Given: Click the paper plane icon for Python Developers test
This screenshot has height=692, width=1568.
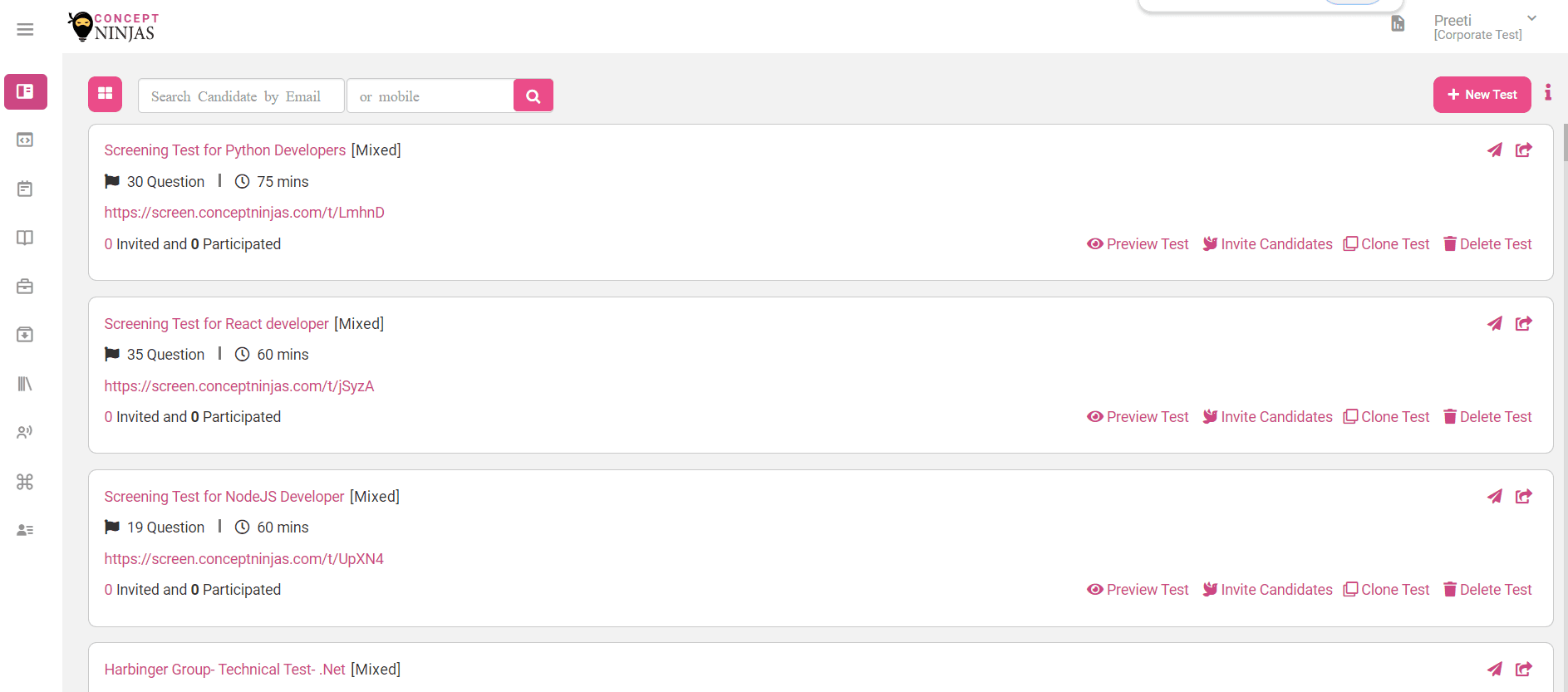Looking at the screenshot, I should click(1494, 150).
